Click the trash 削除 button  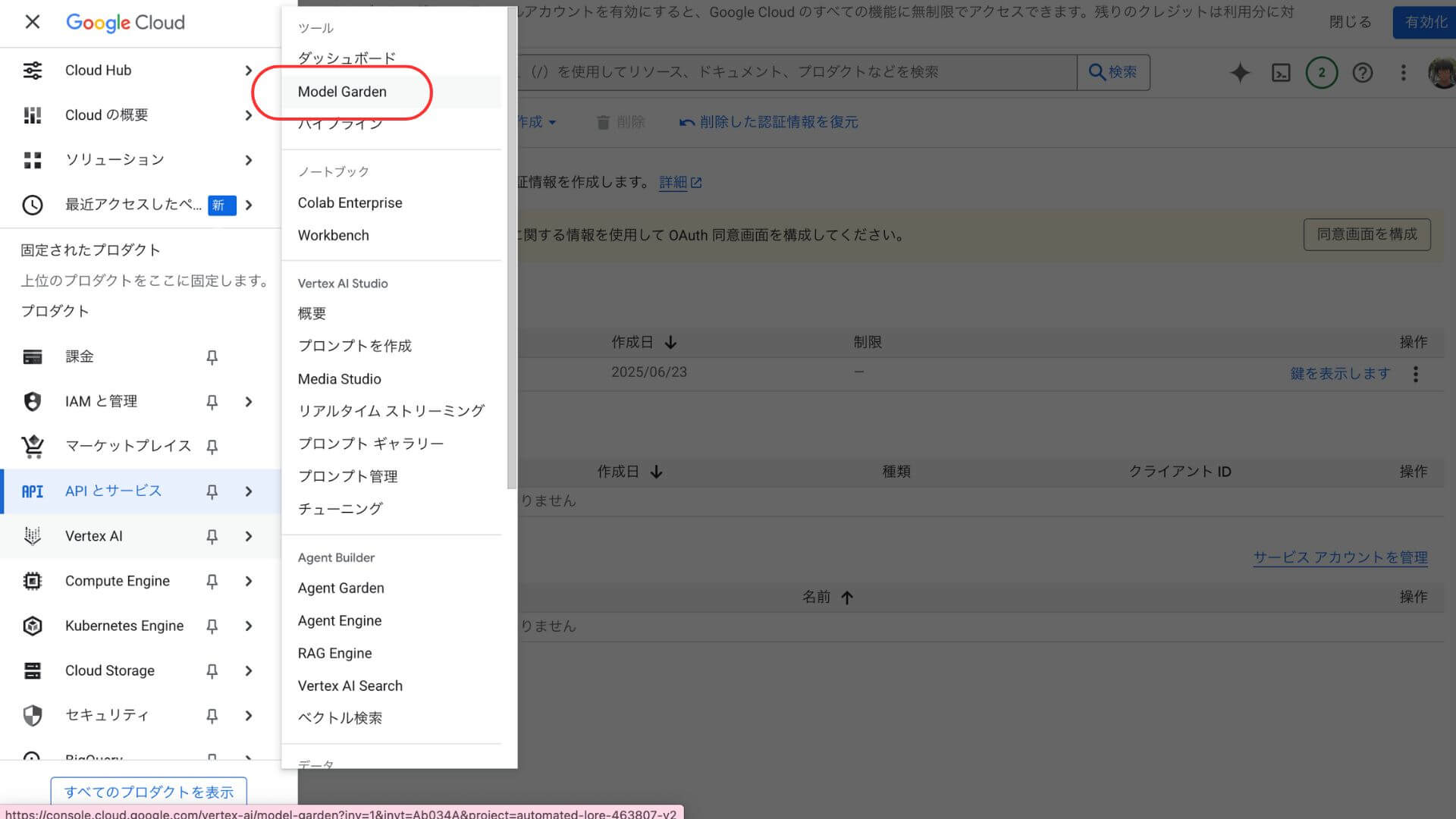(x=620, y=122)
